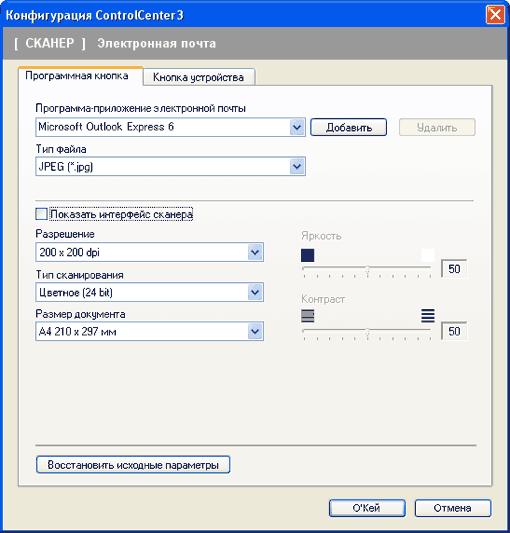This screenshot has height=533, width=510.
Task: Click the high contrast icon
Action: (428, 316)
